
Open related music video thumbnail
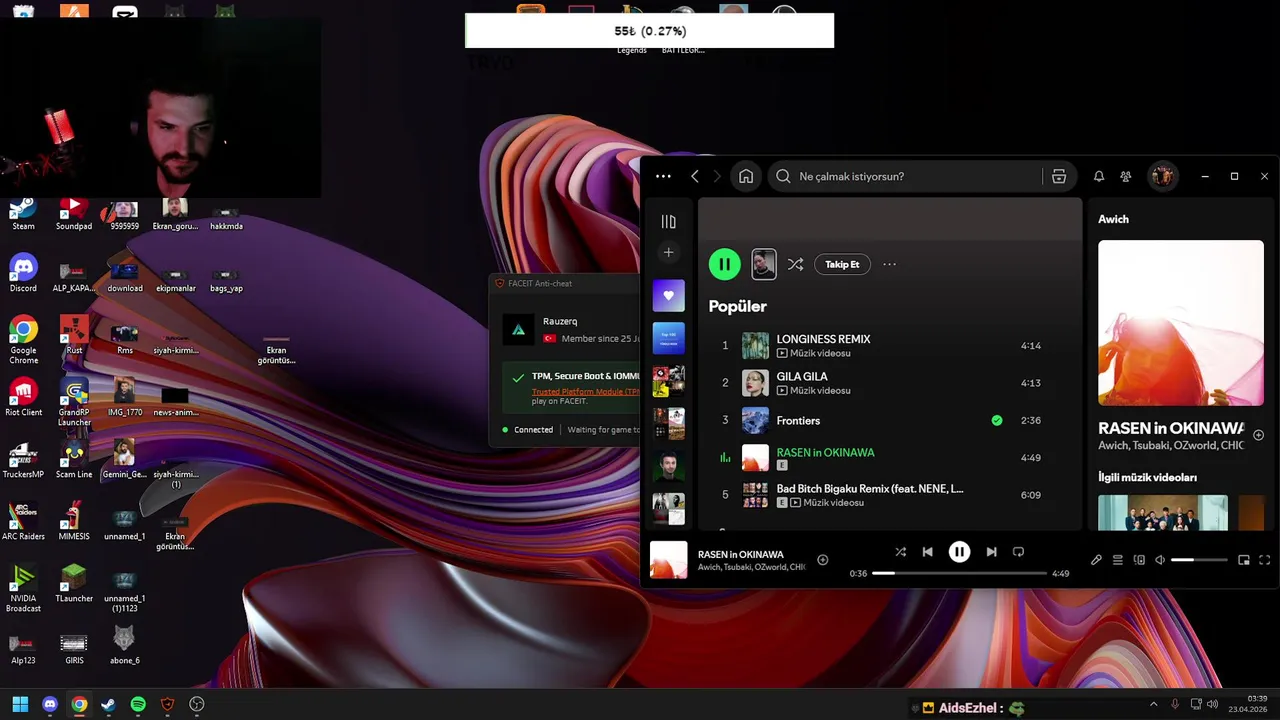click(1163, 512)
